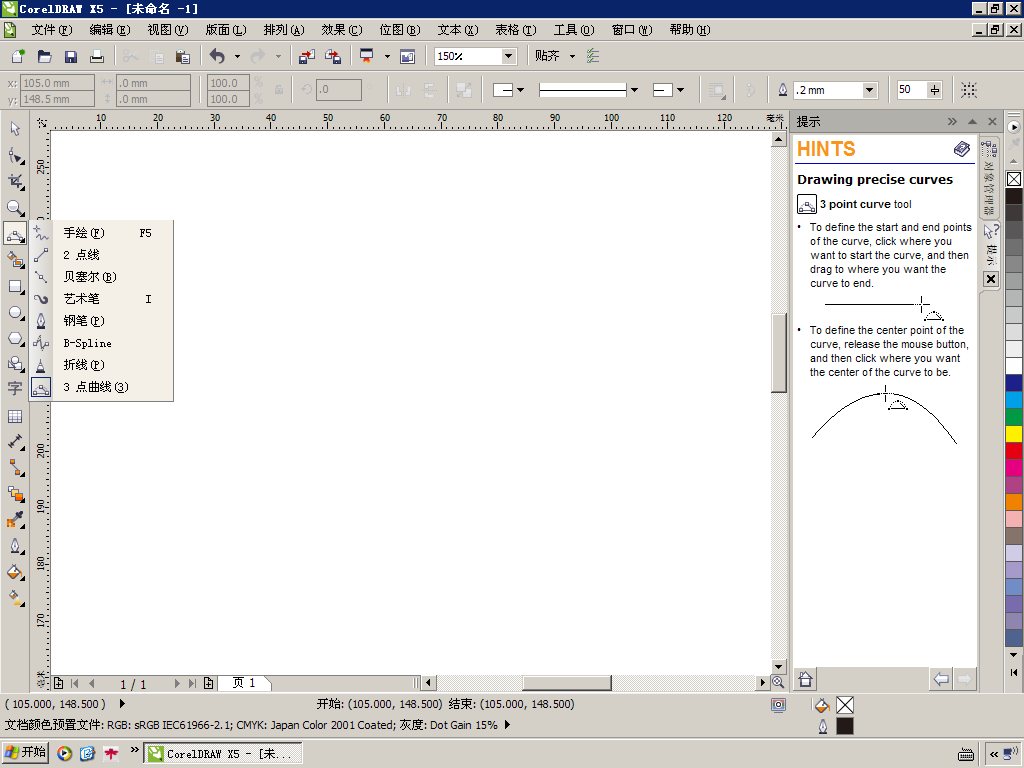Click the freehand smoothing value field 50
Screen dimensions: 1024x768
[x=912, y=90]
